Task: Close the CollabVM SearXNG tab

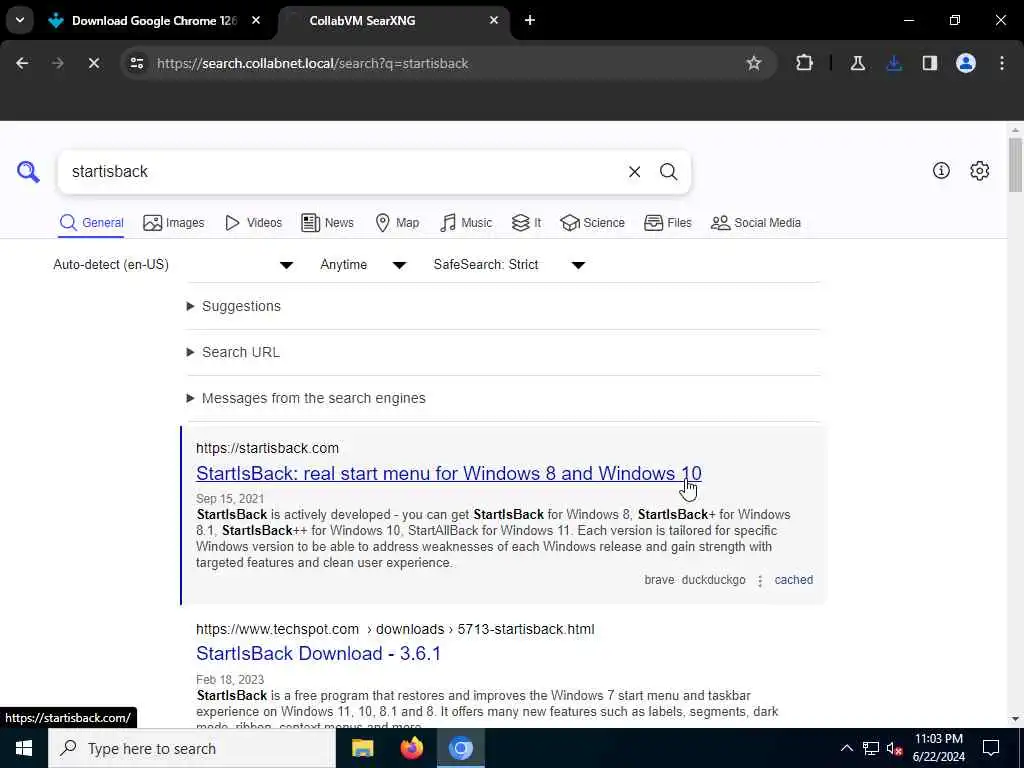Action: pos(494,20)
